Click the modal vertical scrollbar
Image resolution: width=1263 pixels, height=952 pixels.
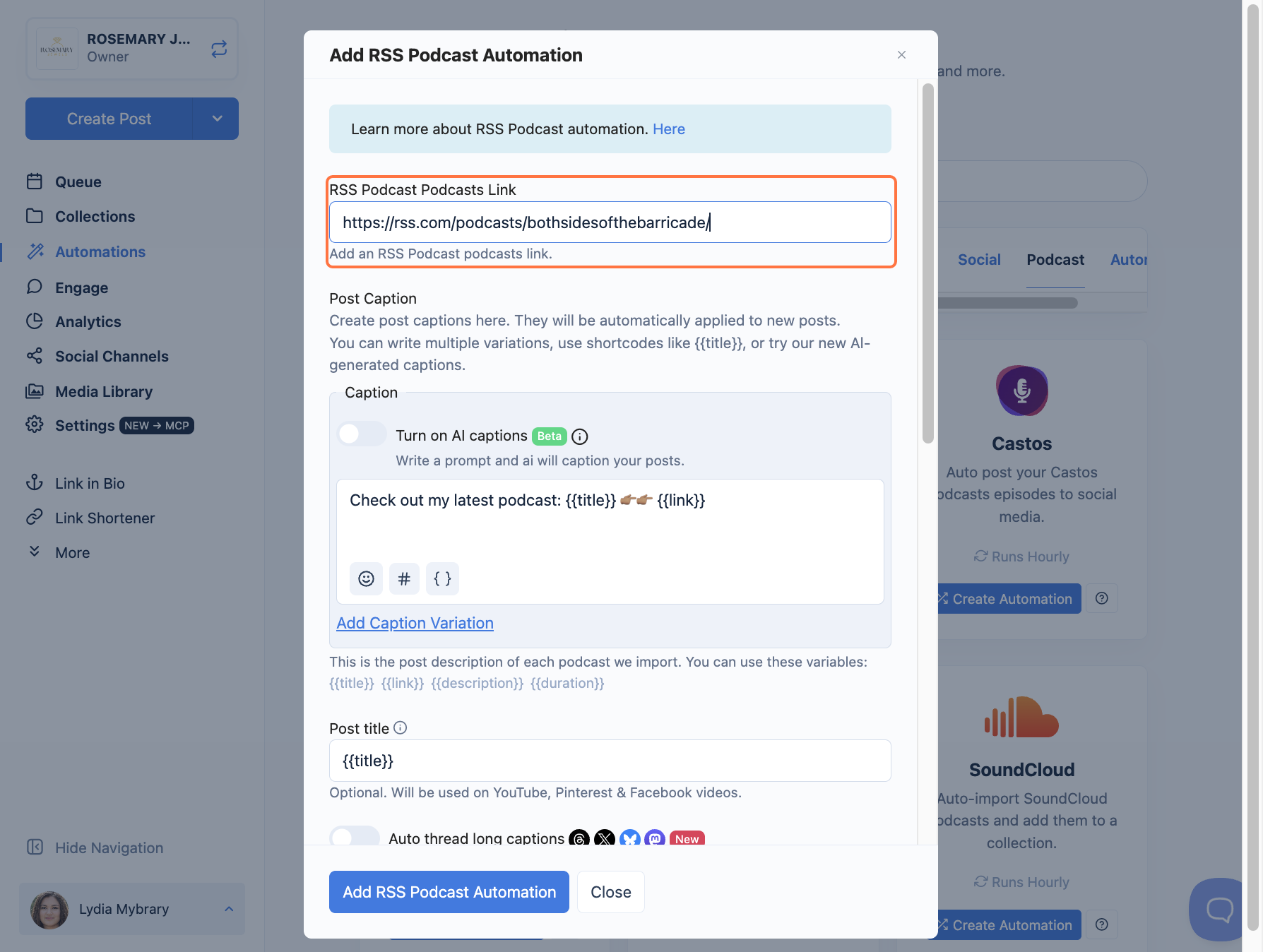928,263
